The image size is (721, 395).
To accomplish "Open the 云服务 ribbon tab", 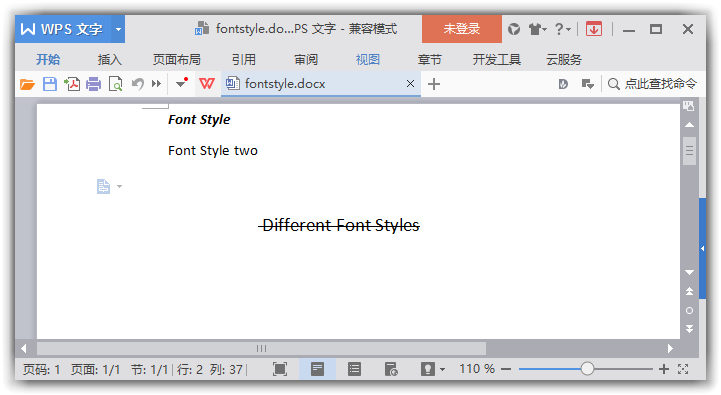I will [564, 59].
